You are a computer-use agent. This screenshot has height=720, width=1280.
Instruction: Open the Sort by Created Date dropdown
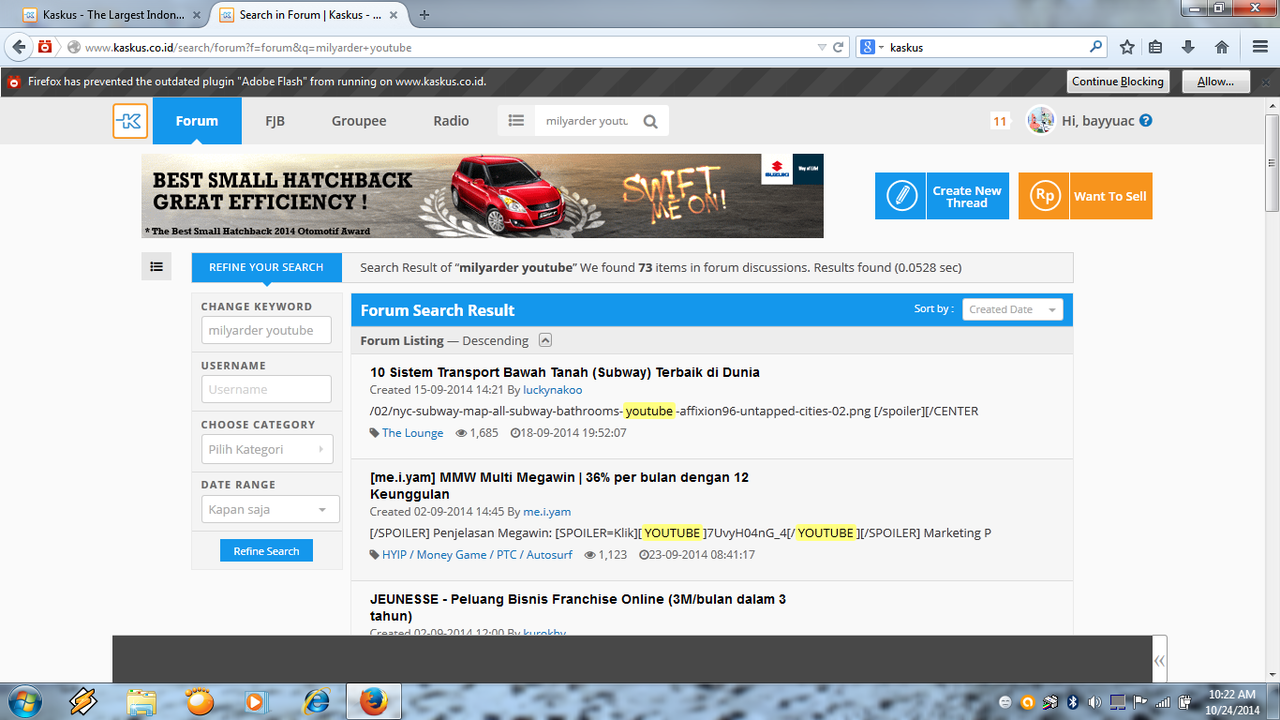click(1013, 310)
